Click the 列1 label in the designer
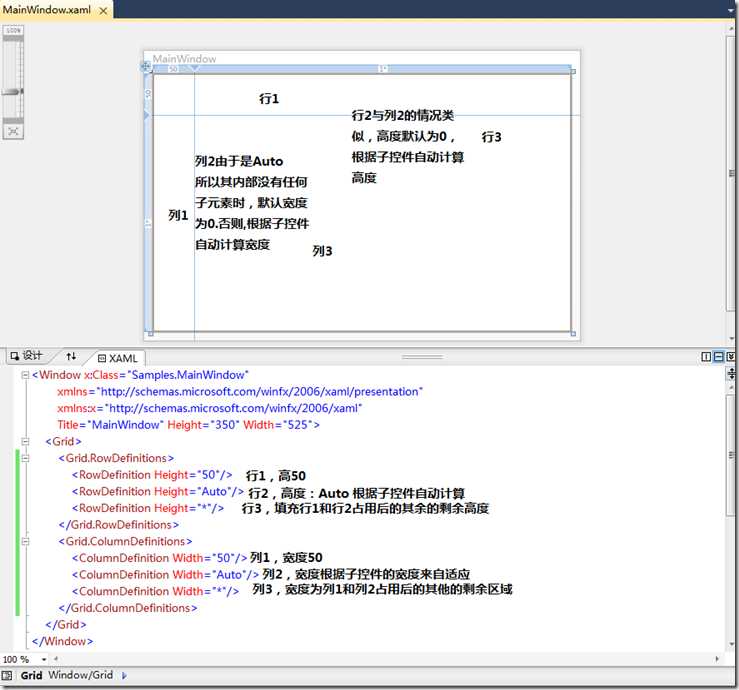Image resolution: width=739 pixels, height=690 pixels. 178,215
